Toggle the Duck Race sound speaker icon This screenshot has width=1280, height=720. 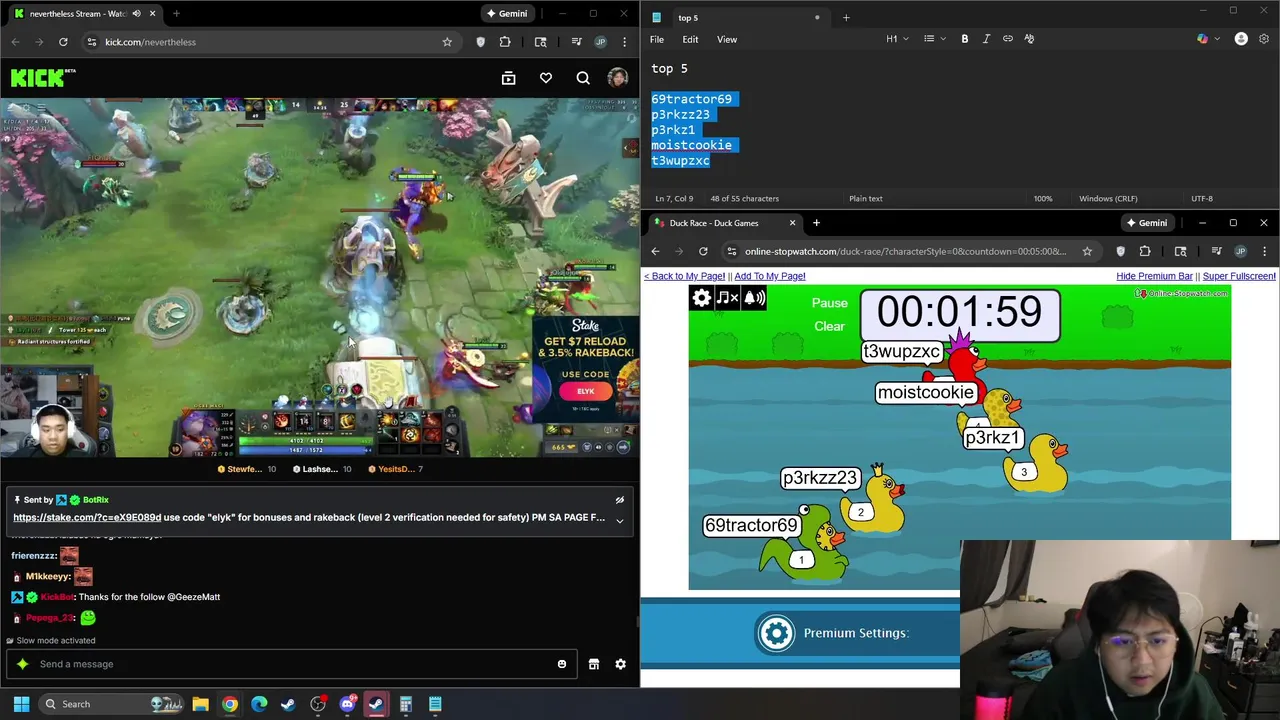(754, 297)
